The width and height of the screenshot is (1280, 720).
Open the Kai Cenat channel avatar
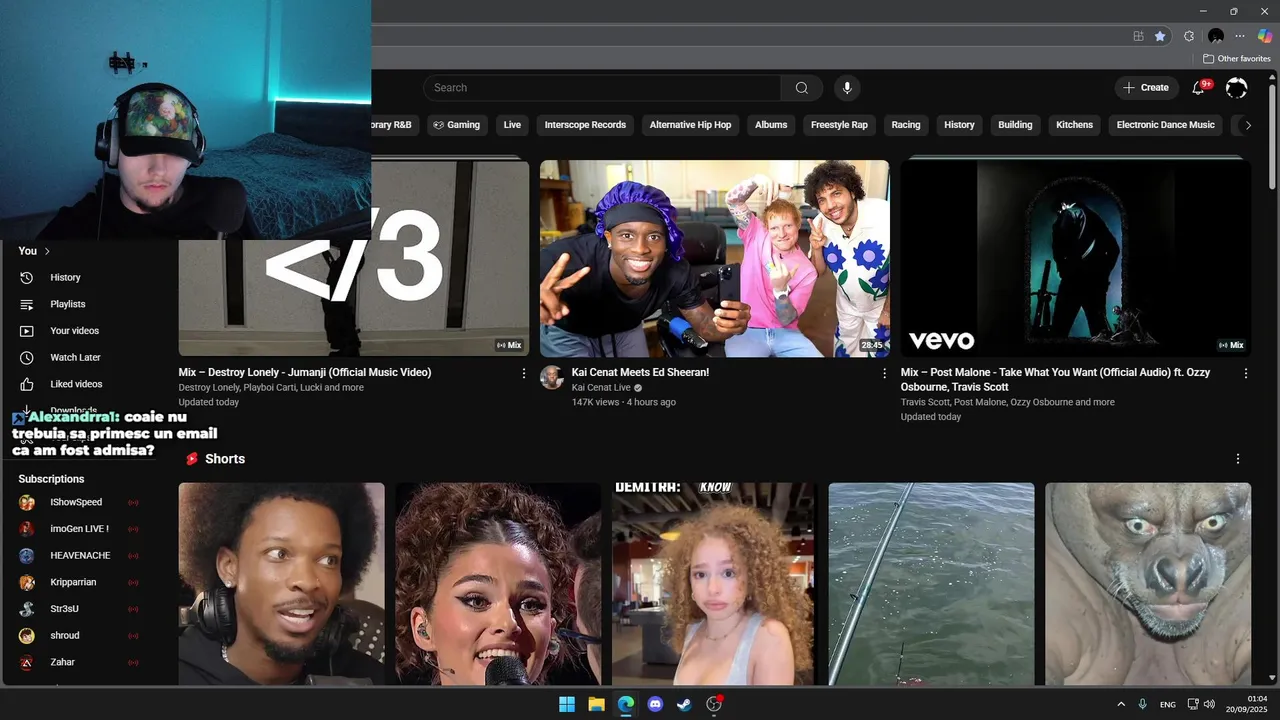[551, 377]
